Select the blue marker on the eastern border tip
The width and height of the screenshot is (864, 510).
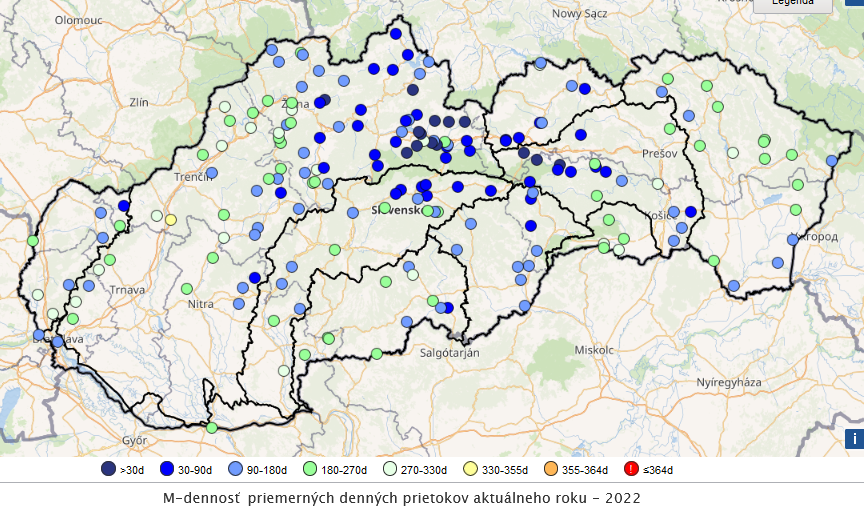tap(832, 160)
